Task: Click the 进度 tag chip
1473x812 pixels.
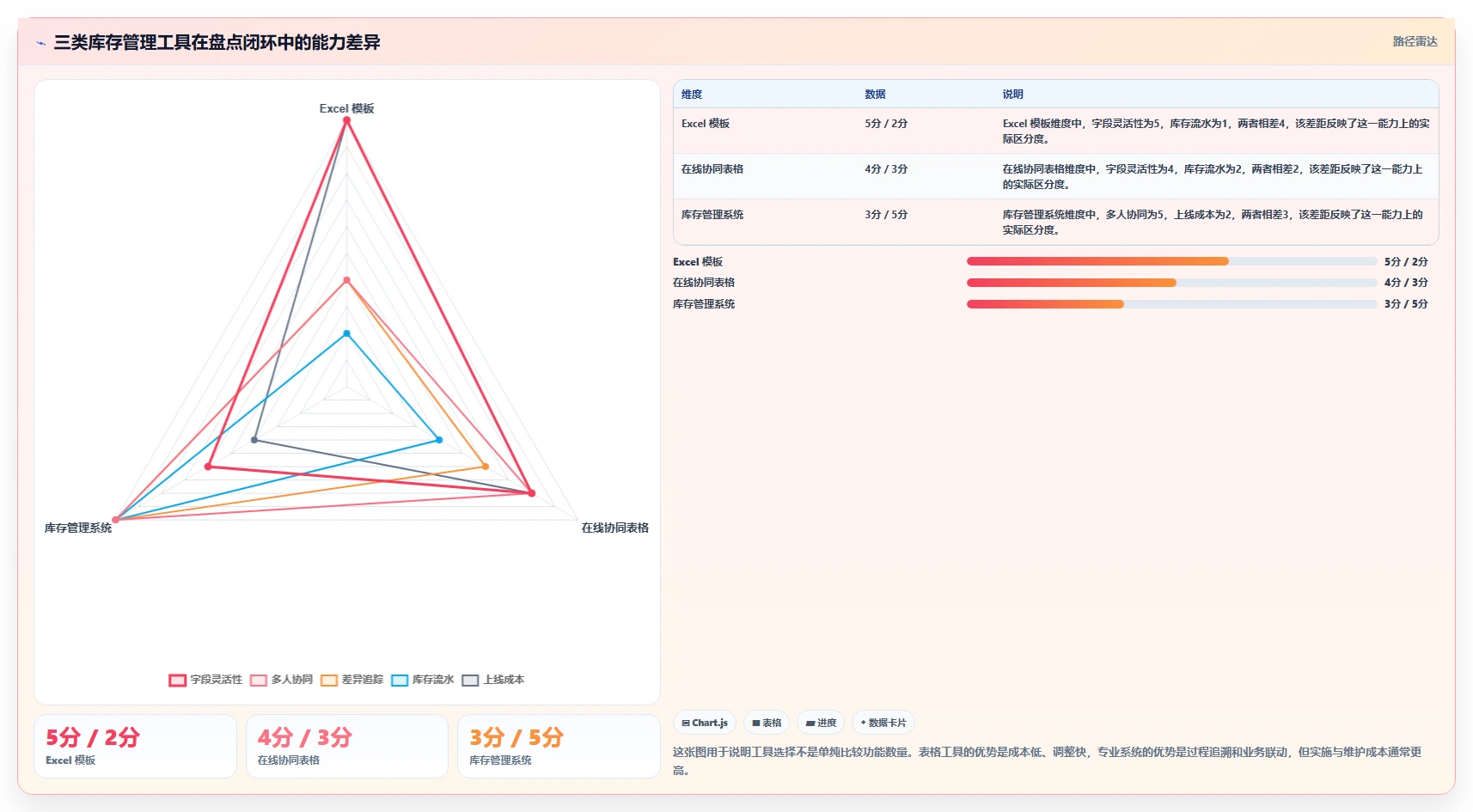Action: [x=821, y=723]
